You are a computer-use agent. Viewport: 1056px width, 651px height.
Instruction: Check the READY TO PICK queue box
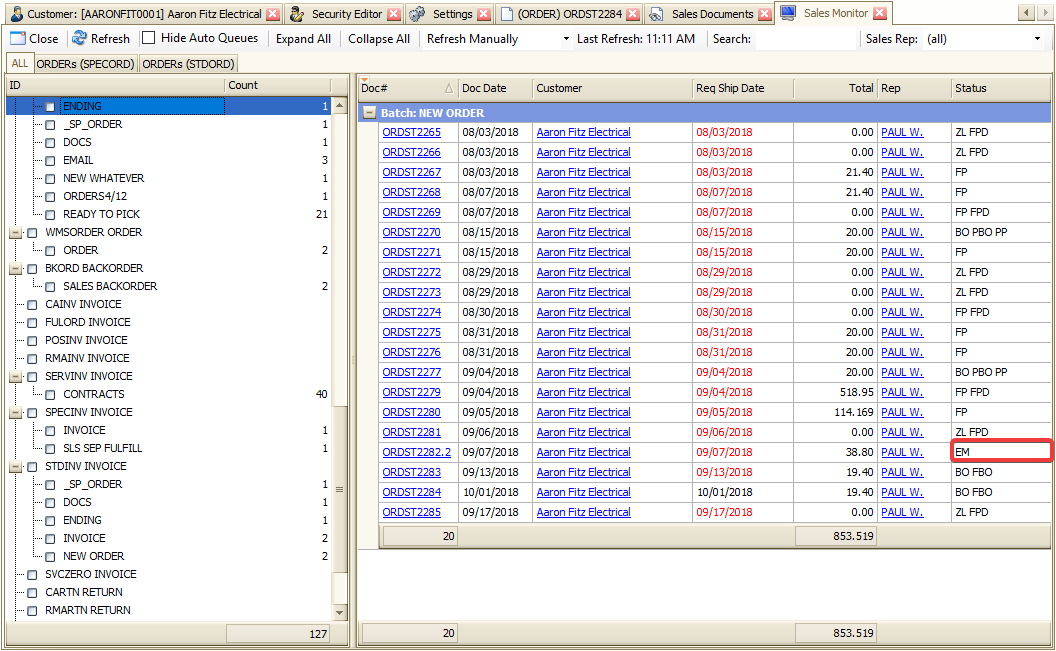[x=50, y=214]
